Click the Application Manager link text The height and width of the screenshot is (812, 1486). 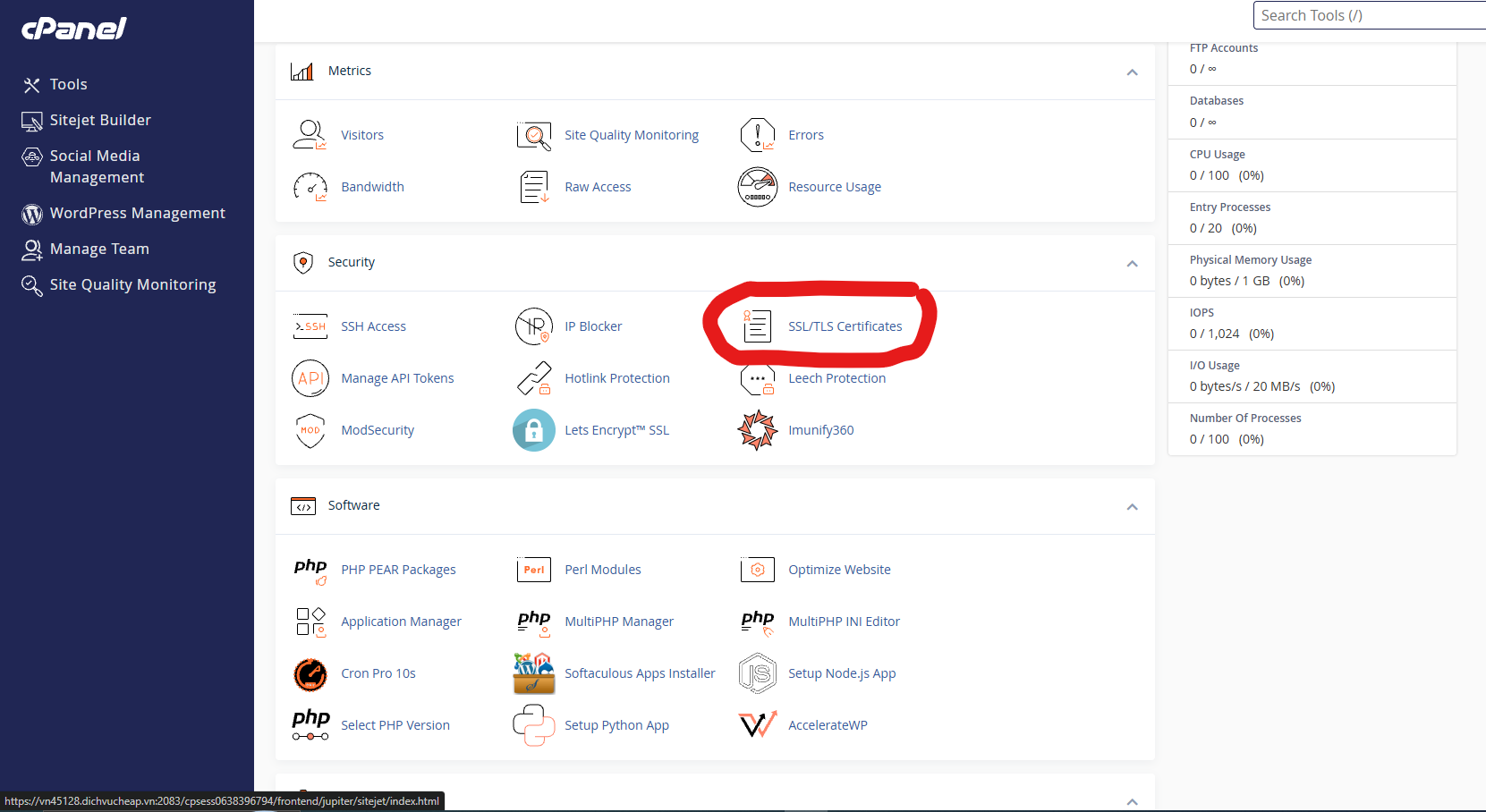(401, 622)
